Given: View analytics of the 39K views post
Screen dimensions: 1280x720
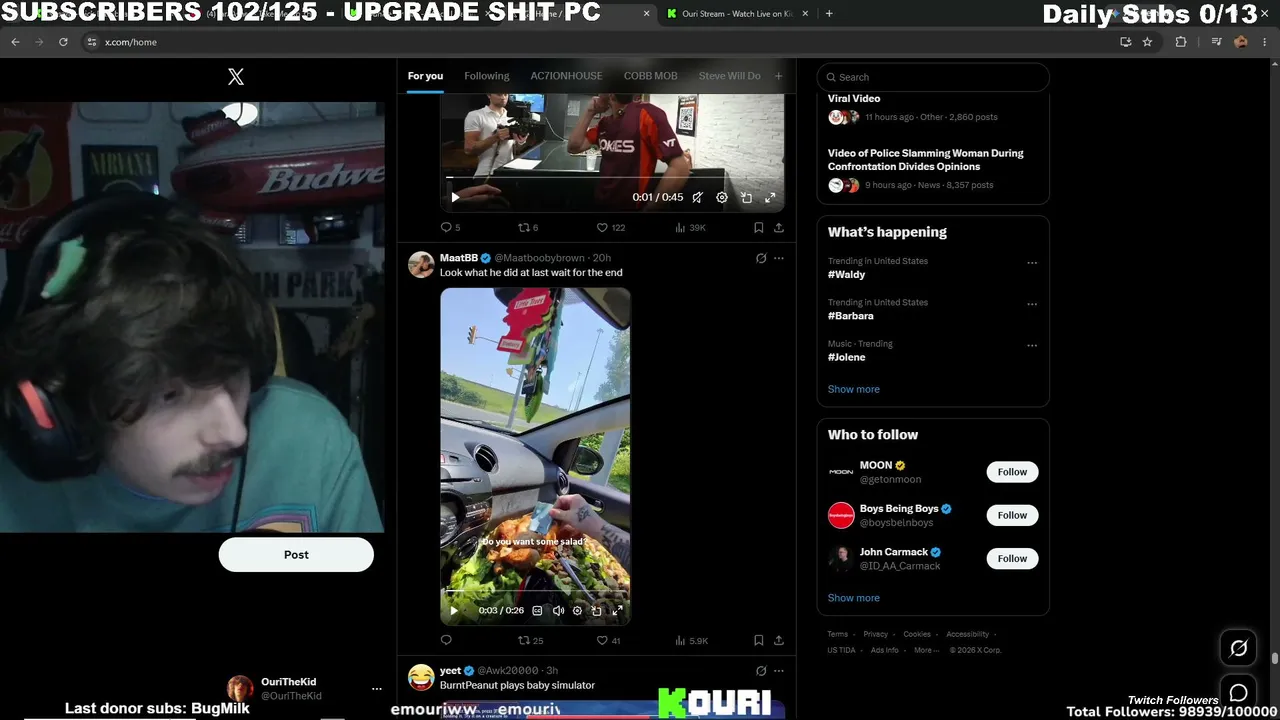Looking at the screenshot, I should coord(690,228).
